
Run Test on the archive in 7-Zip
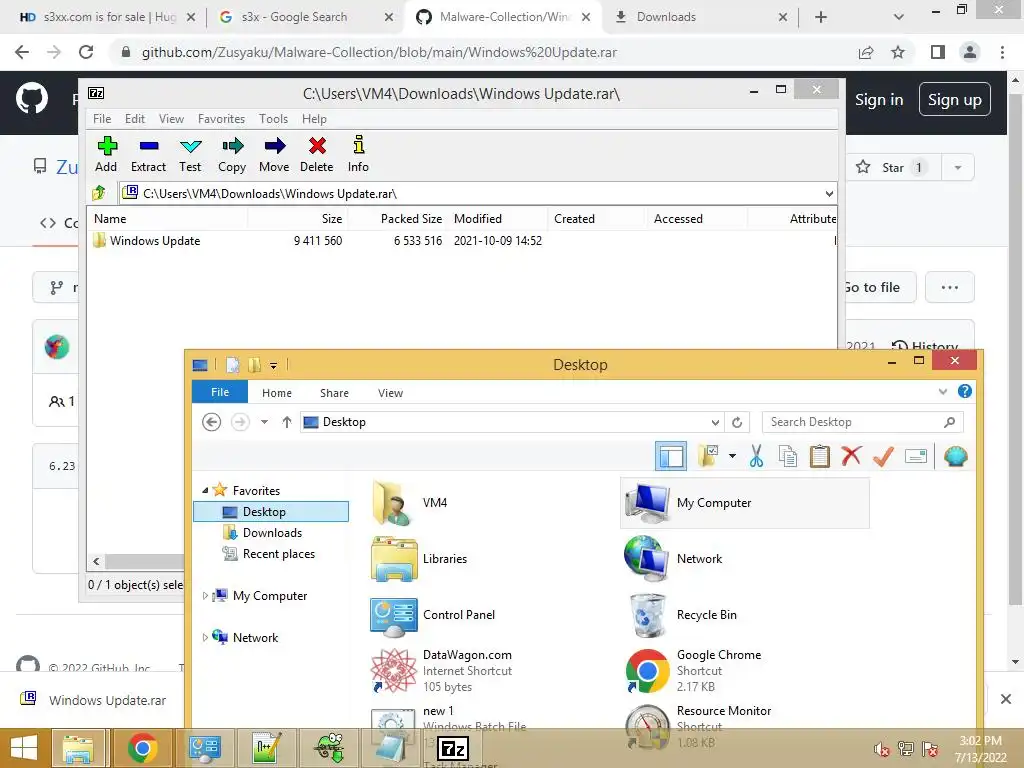pyautogui.click(x=190, y=154)
